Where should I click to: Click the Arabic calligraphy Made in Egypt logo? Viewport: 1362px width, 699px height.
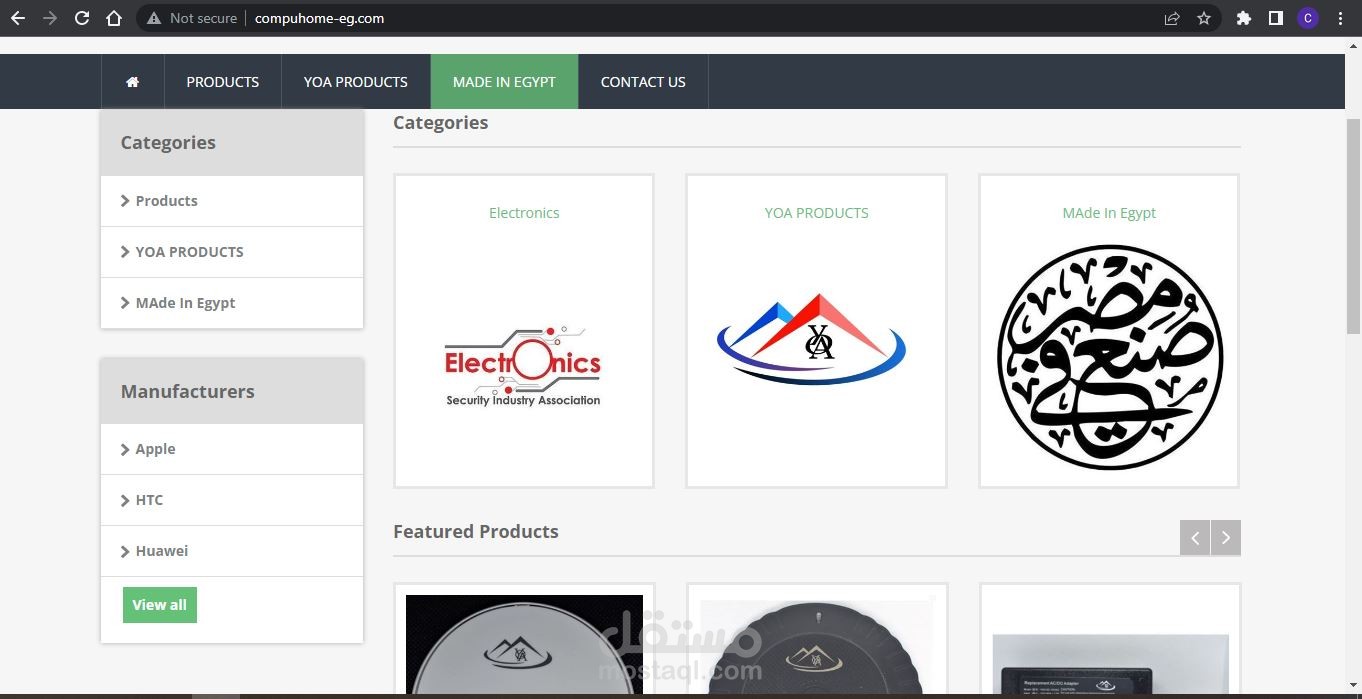[1110, 357]
